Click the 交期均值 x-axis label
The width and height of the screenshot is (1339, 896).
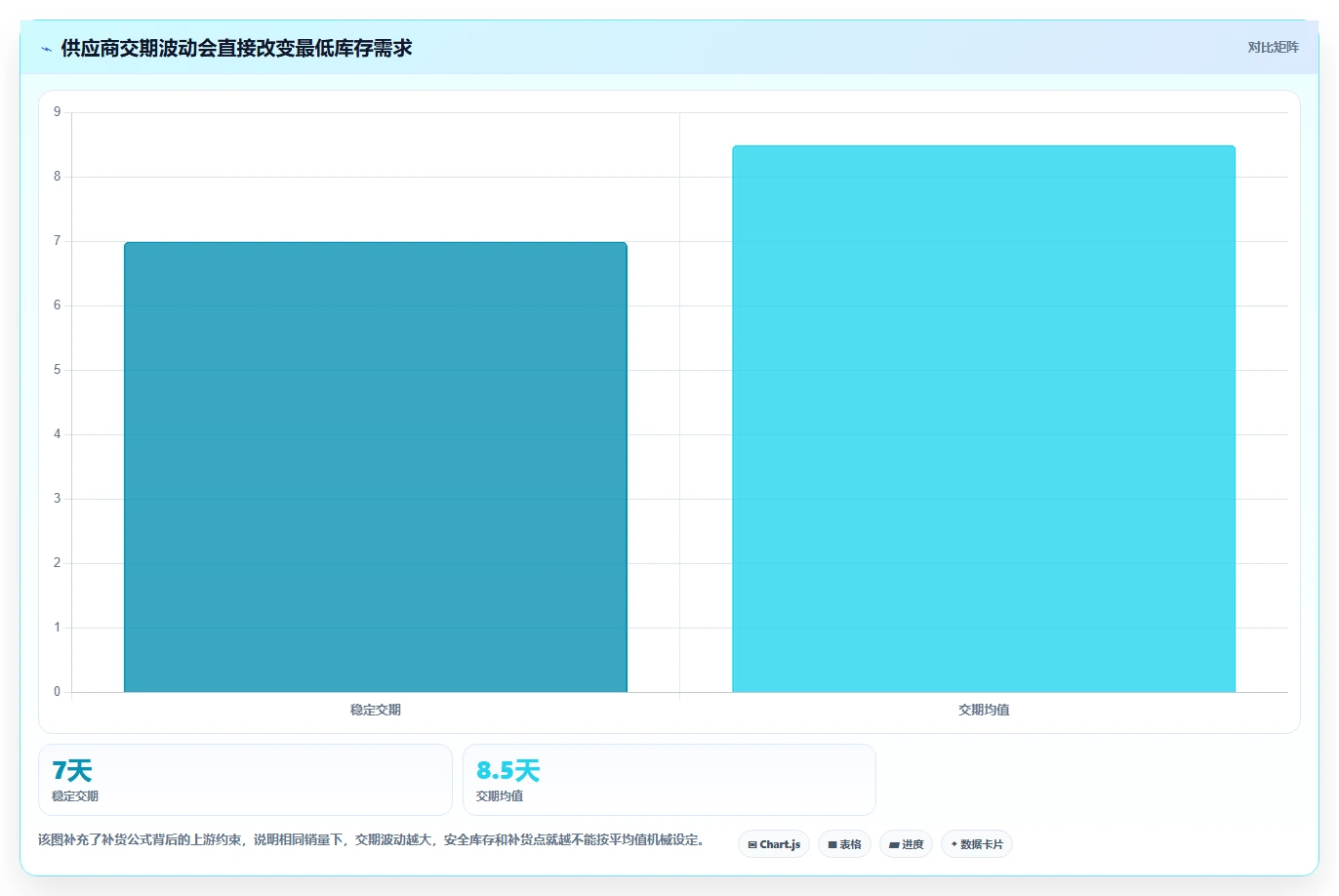tap(984, 710)
